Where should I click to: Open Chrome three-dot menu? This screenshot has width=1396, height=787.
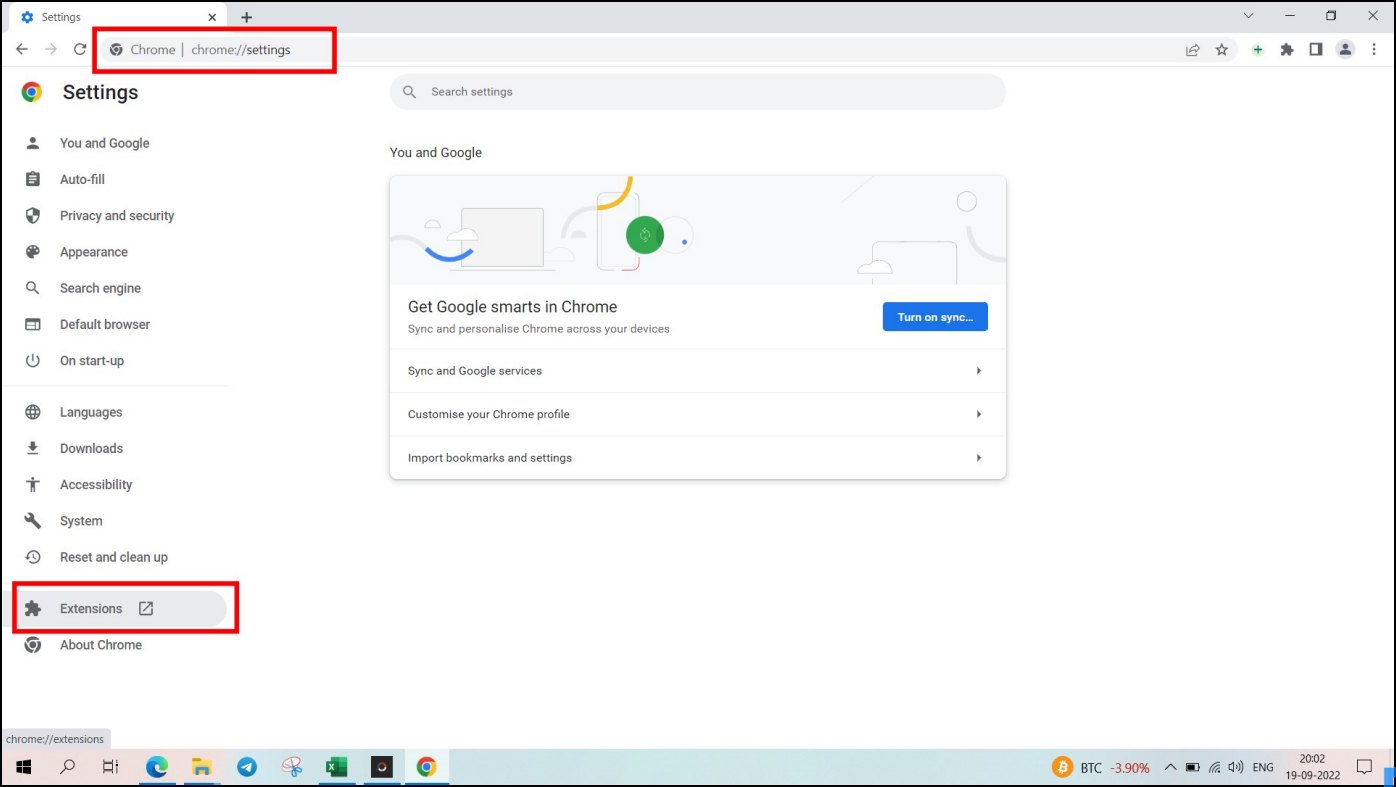pyautogui.click(x=1375, y=49)
